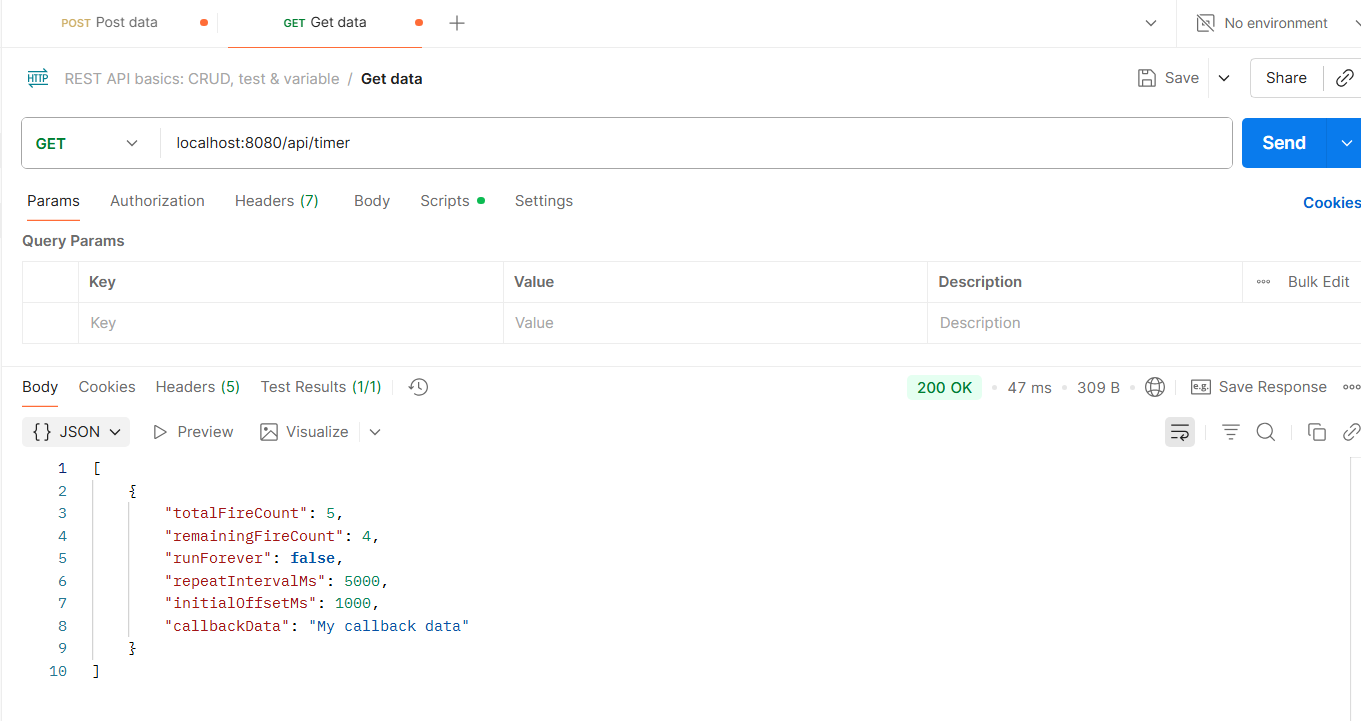The image size is (1361, 721).
Task: Open the tab list chevron dropdown
Action: click(1151, 23)
